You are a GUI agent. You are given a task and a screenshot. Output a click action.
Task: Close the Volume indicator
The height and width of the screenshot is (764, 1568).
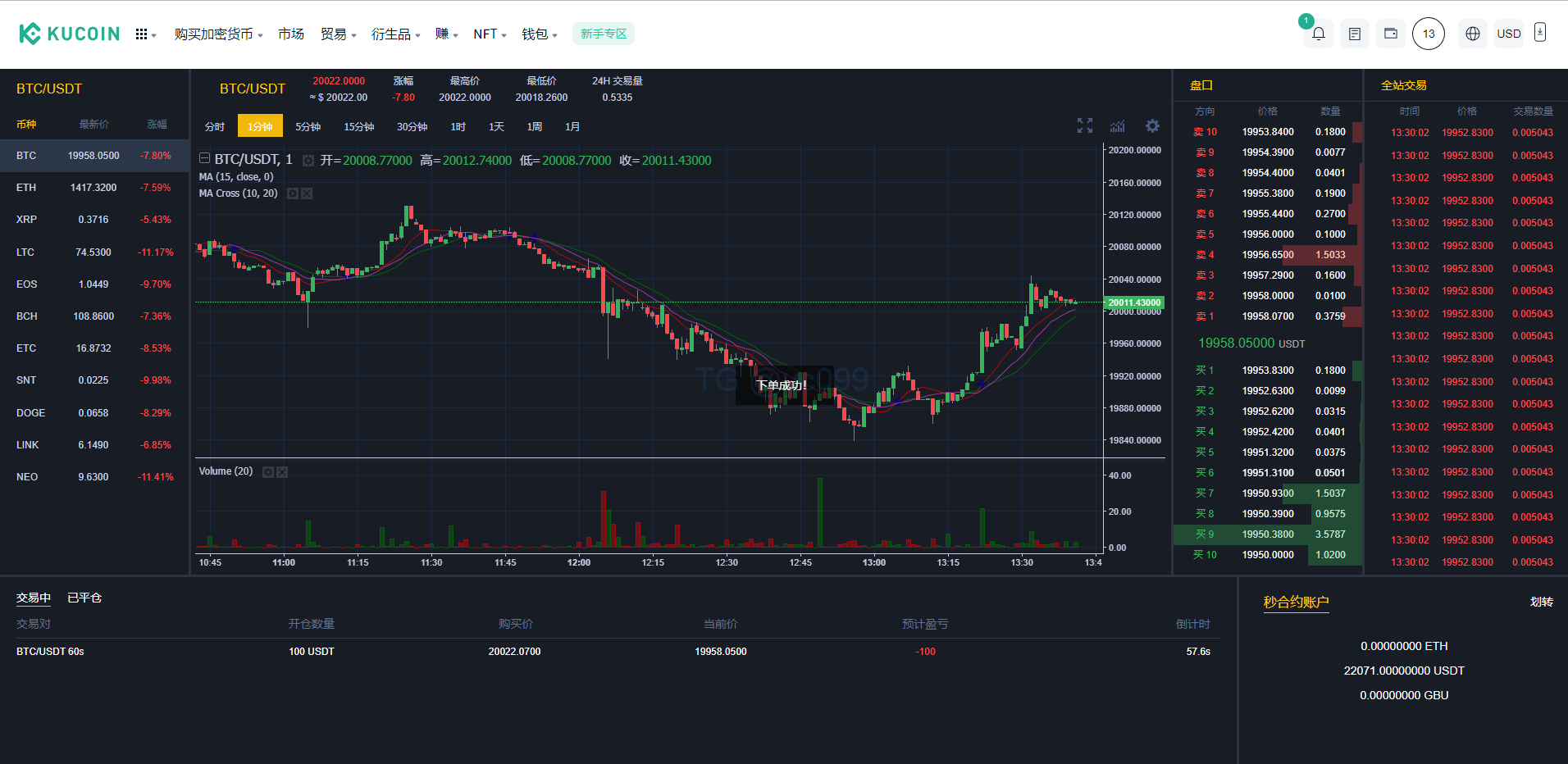[282, 472]
